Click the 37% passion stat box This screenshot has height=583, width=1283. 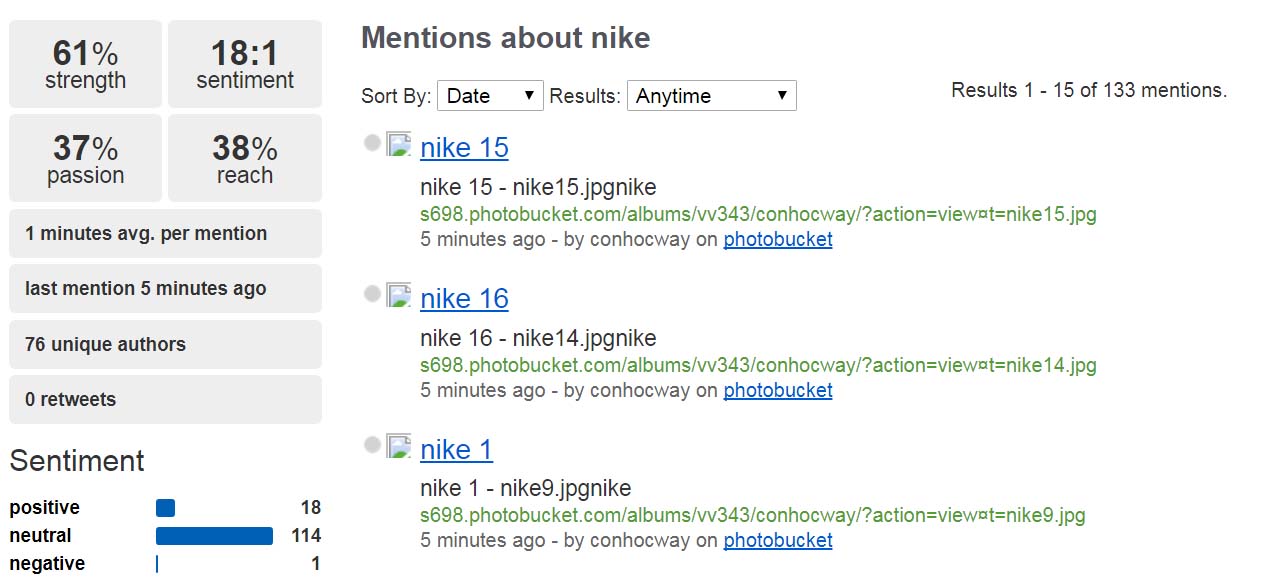coord(85,157)
